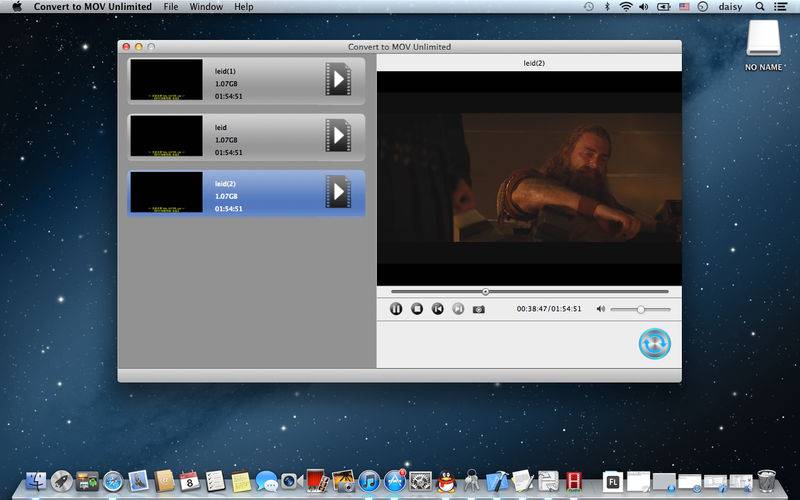Image resolution: width=800 pixels, height=500 pixels.
Task: Open the Help menu
Action: coord(243,7)
